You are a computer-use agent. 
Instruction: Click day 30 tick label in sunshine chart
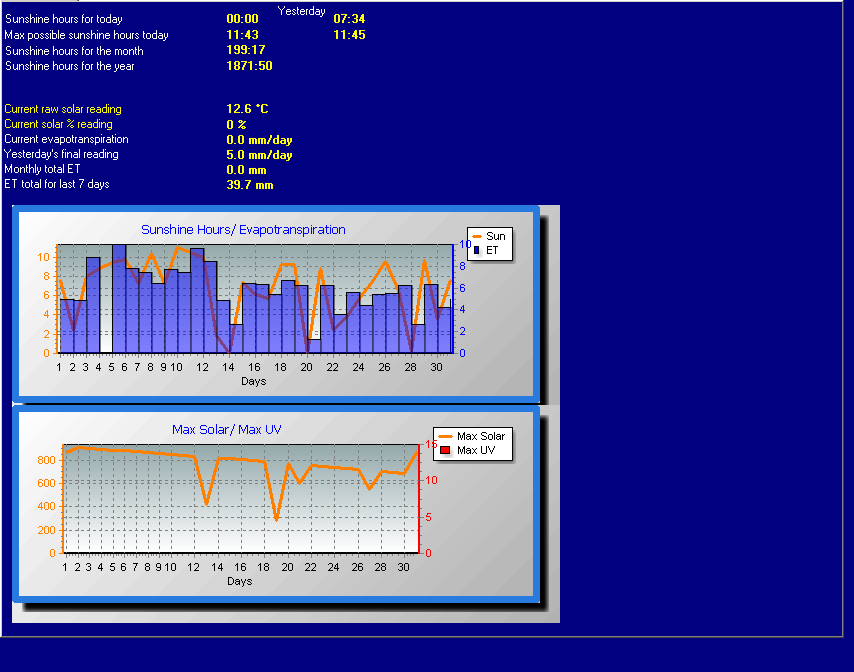[x=436, y=368]
